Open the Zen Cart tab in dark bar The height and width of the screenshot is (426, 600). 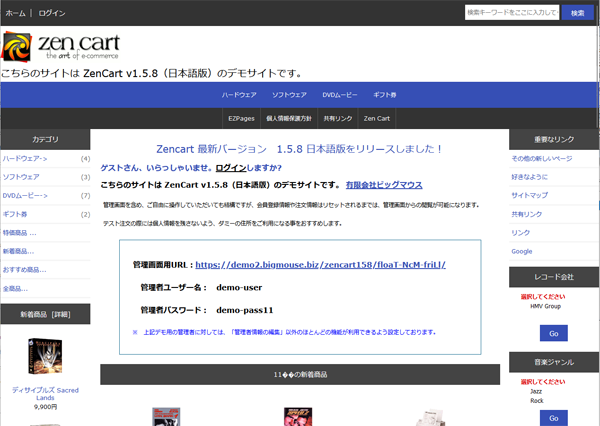[377, 118]
